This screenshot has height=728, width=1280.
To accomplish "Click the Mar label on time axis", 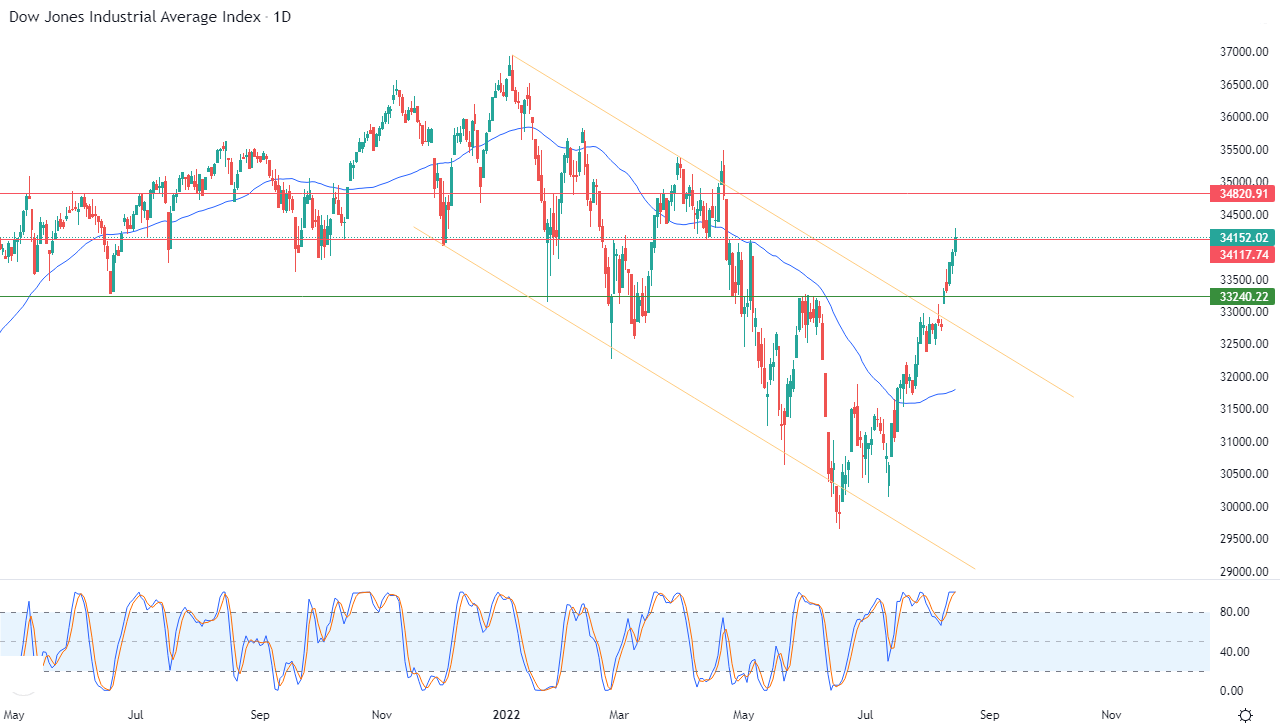I will coord(619,715).
